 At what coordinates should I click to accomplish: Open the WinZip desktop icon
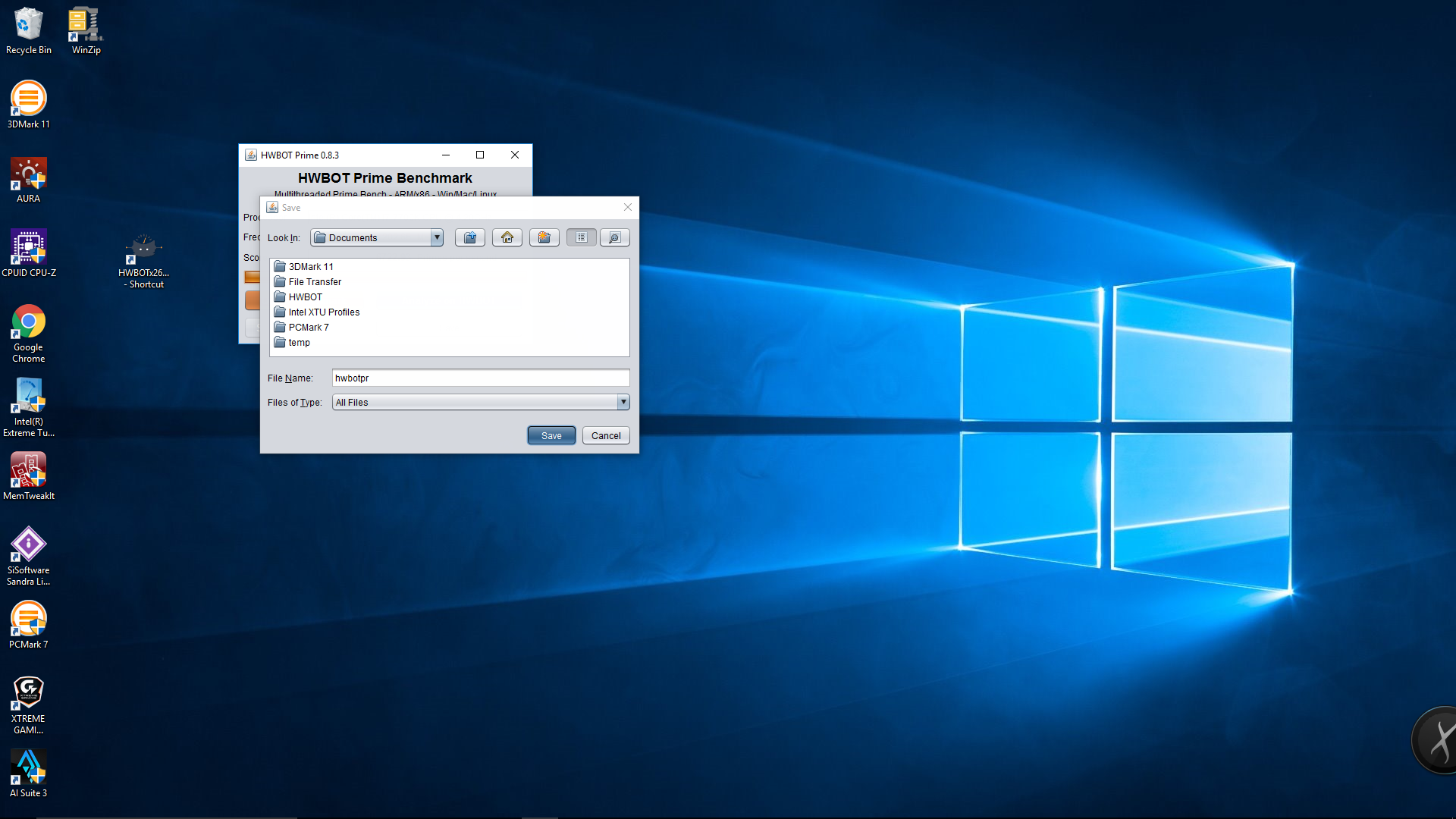[x=86, y=31]
